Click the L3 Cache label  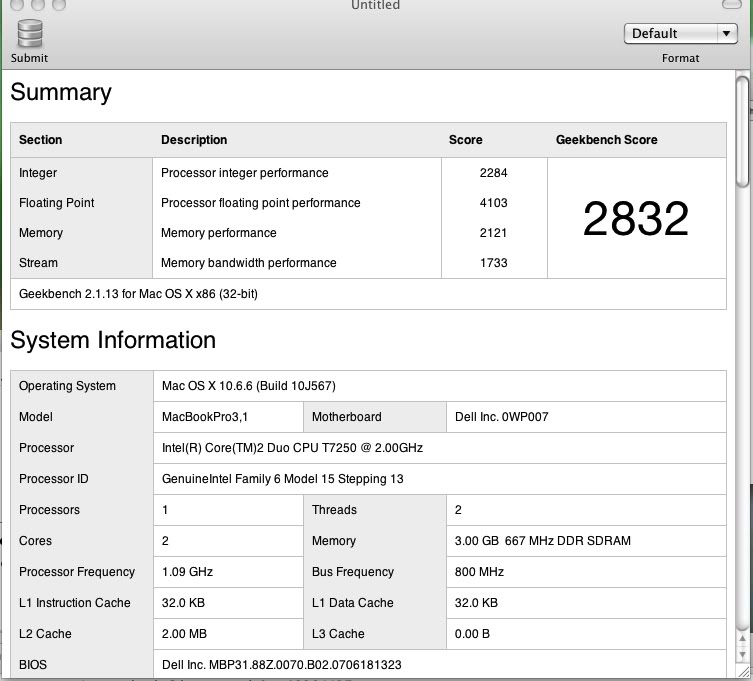[x=338, y=634]
